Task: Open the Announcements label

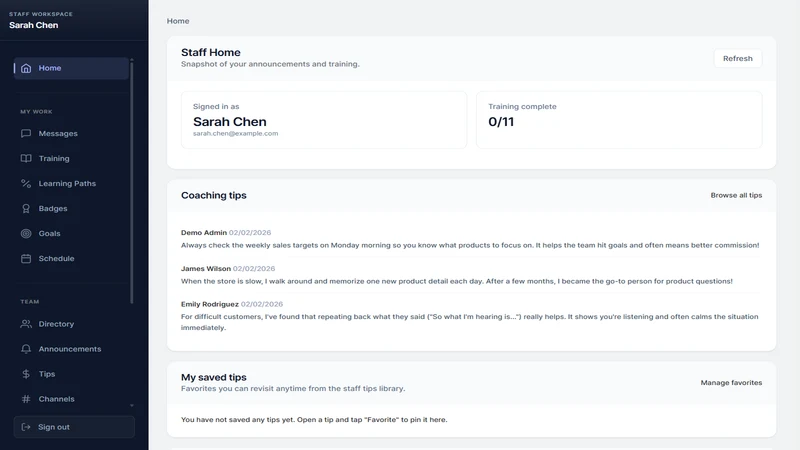Action: (x=70, y=349)
